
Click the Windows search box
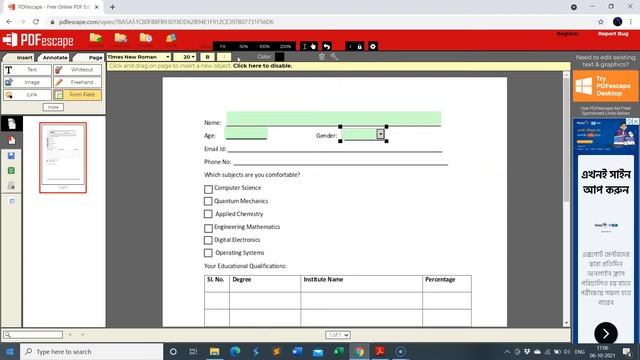pos(91,351)
